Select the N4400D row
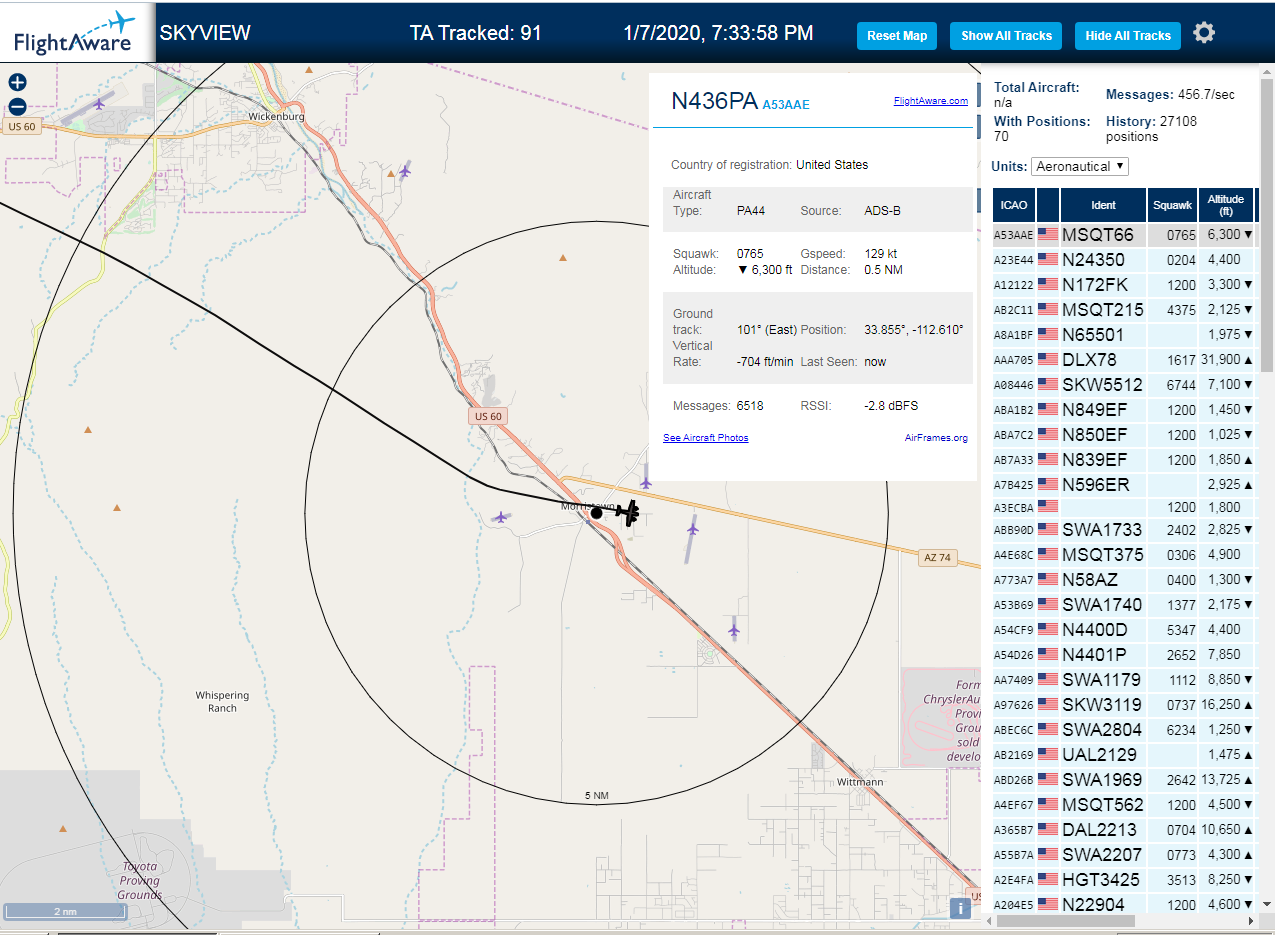This screenshot has width=1275, height=935. 1124,630
